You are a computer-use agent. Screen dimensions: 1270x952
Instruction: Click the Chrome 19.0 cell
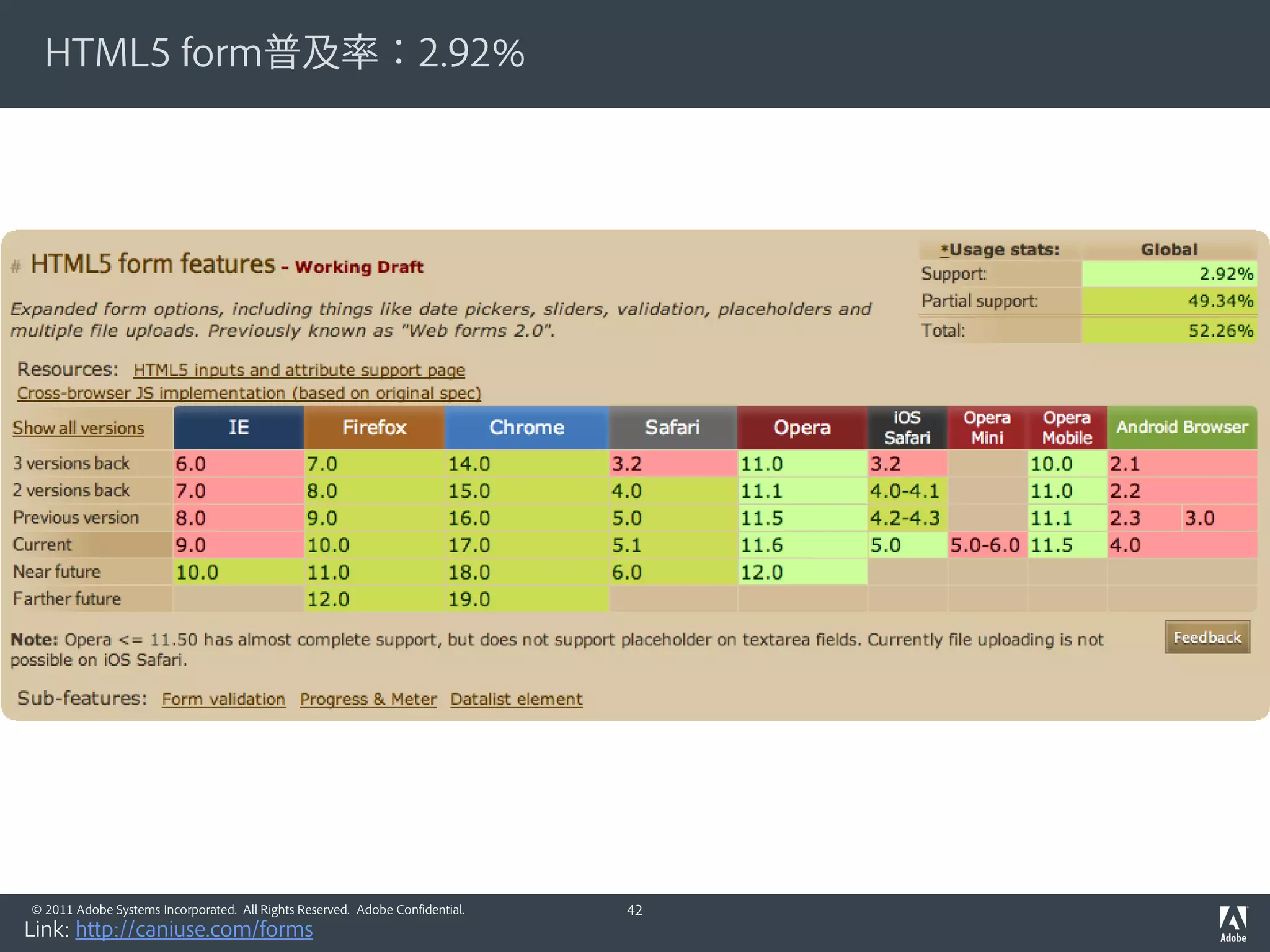526,599
